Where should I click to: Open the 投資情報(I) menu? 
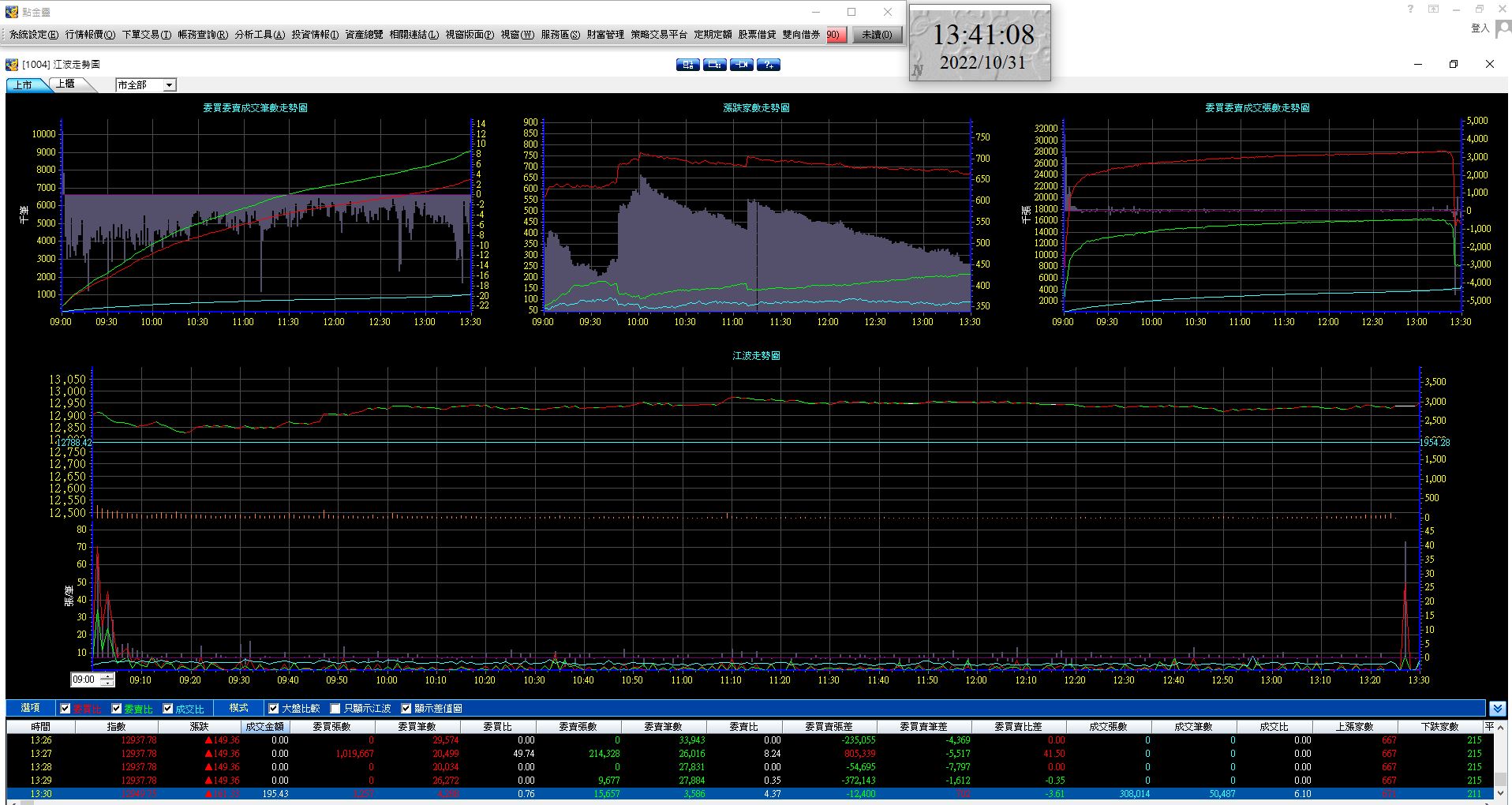(315, 35)
